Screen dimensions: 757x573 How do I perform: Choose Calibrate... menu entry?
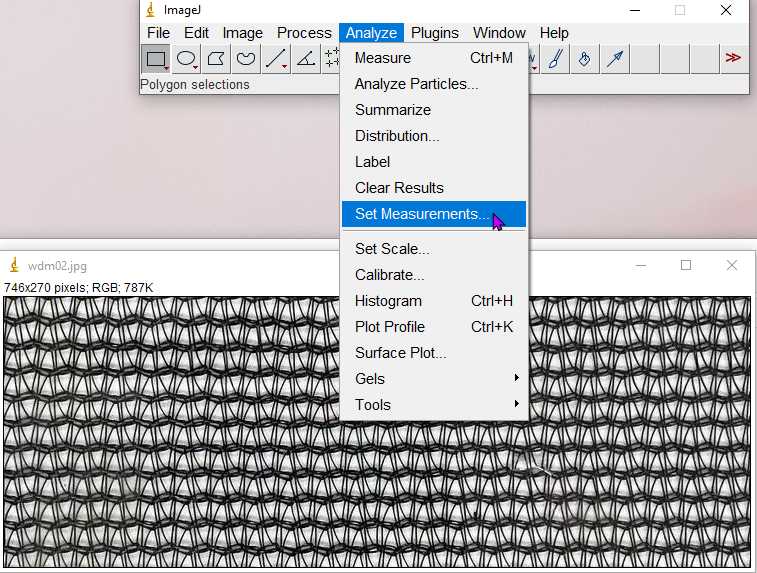click(x=434, y=275)
